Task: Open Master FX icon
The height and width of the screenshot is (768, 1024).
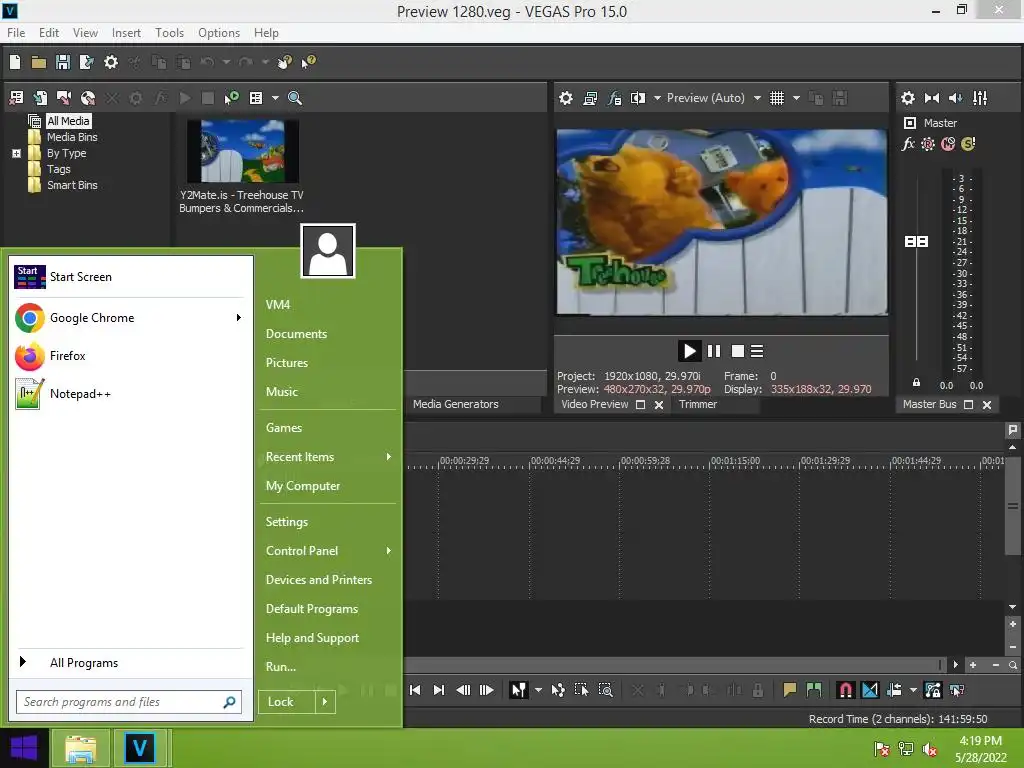Action: click(x=908, y=144)
